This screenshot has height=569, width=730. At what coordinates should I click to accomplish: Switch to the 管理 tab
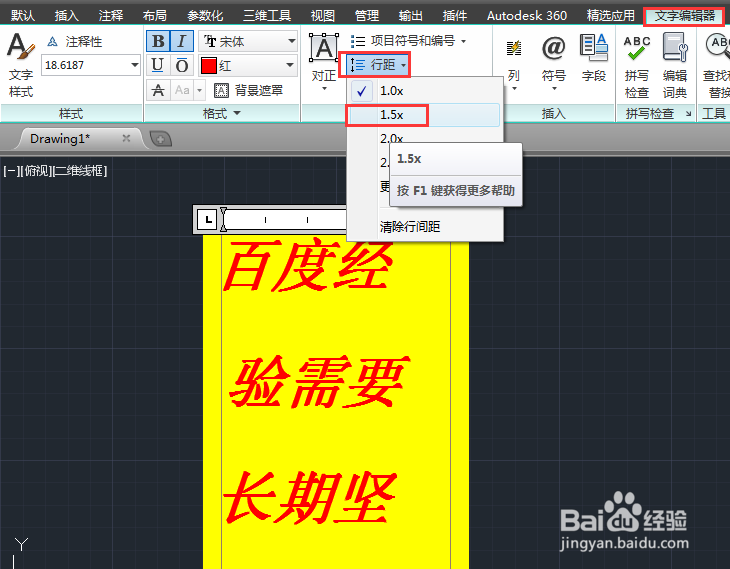(367, 15)
